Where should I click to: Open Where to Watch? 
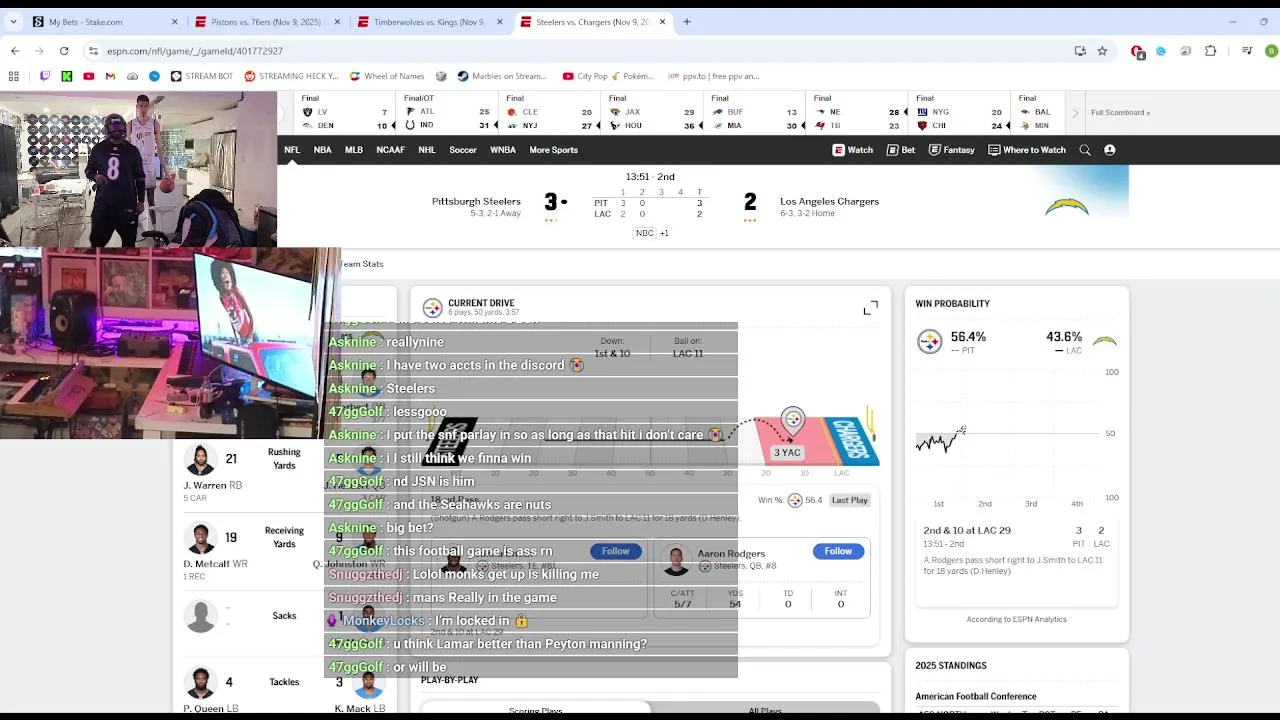coord(1027,150)
